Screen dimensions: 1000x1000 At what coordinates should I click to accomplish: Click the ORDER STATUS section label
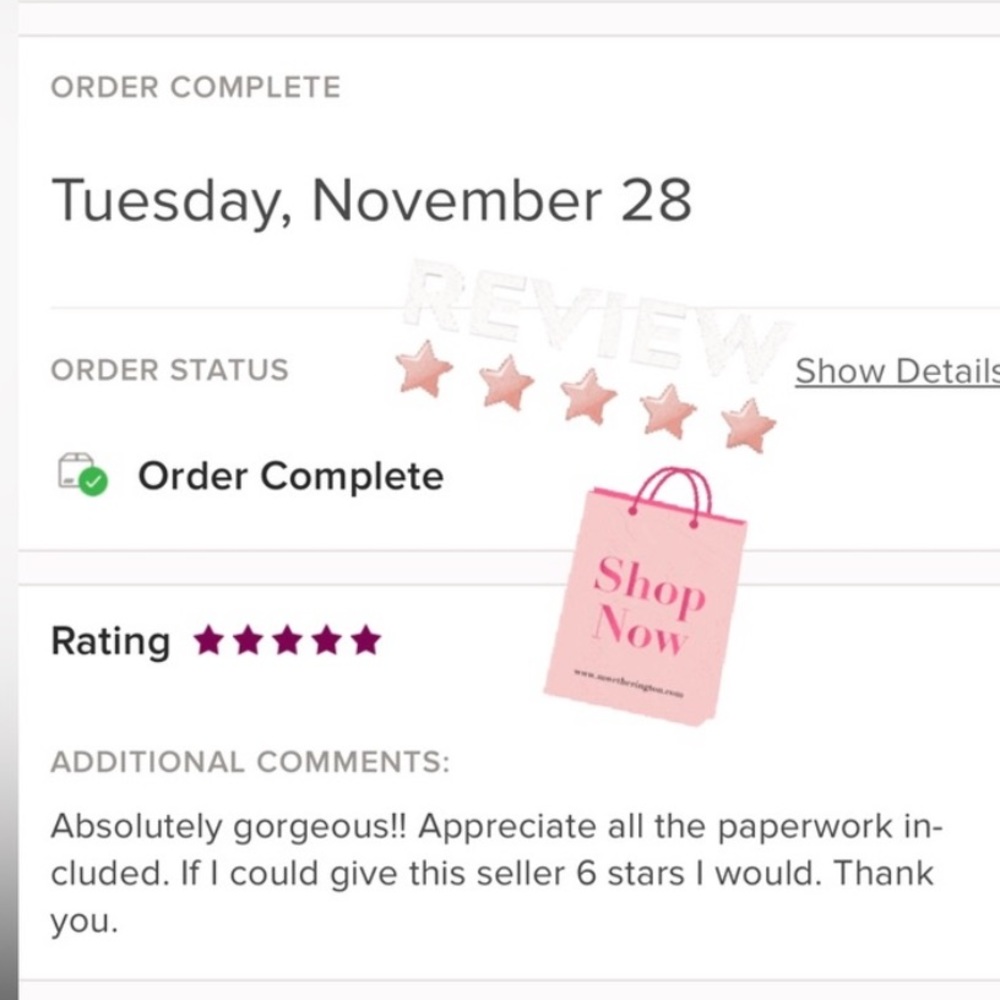170,371
